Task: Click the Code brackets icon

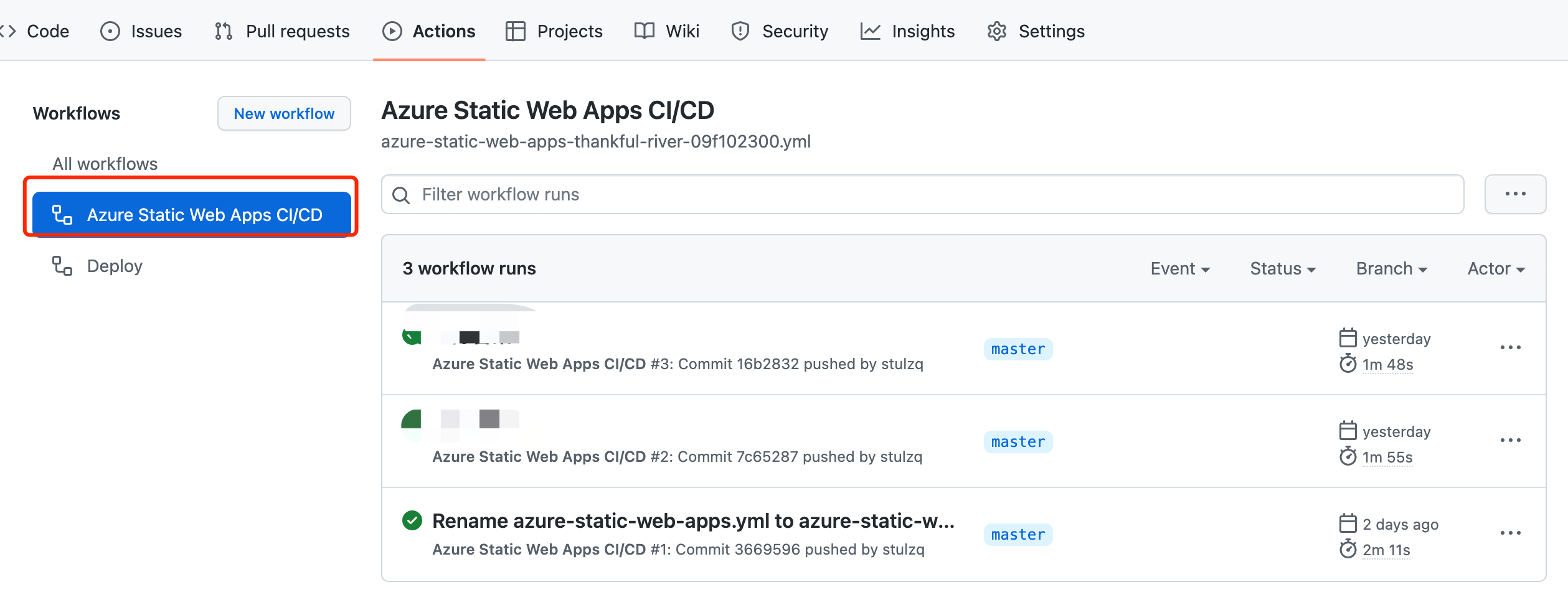Action: 8,31
